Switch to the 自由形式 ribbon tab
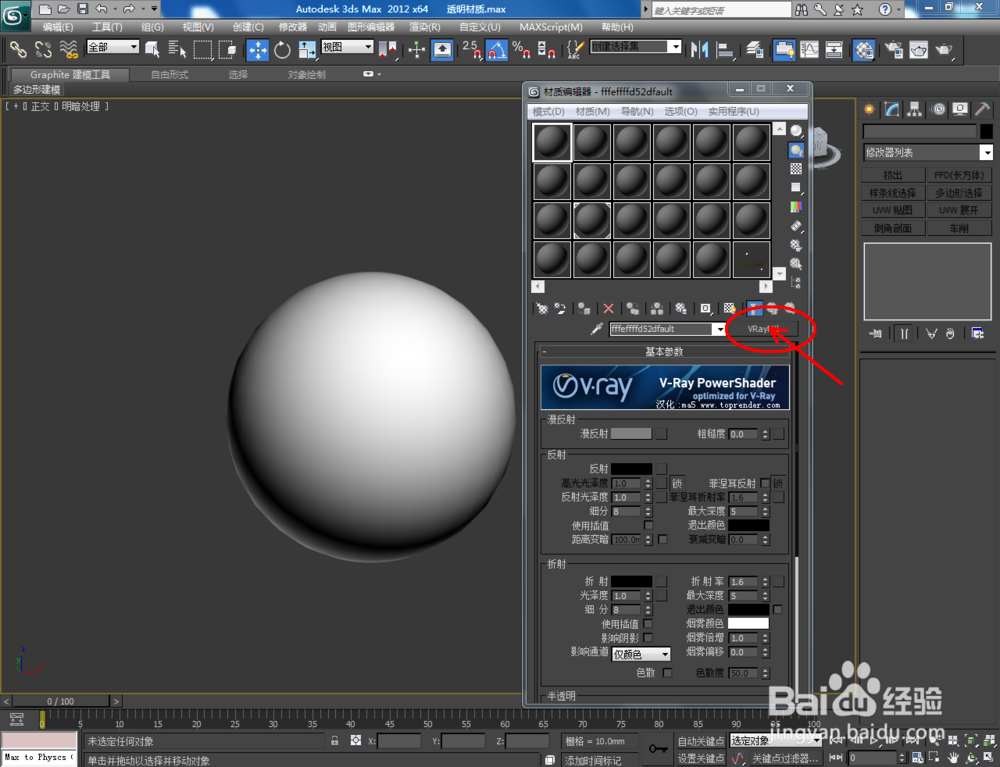Viewport: 1000px width, 767px height. click(x=170, y=75)
